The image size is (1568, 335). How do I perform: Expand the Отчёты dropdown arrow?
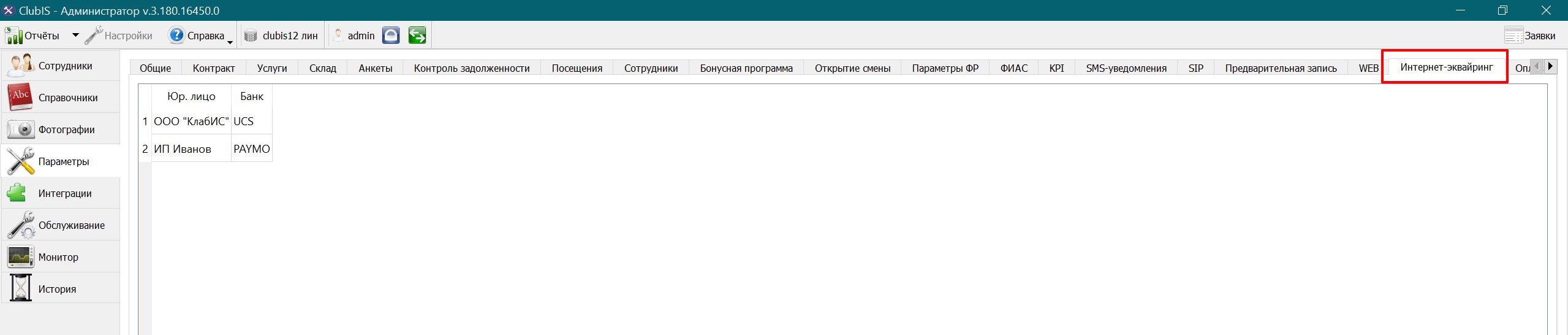75,36
